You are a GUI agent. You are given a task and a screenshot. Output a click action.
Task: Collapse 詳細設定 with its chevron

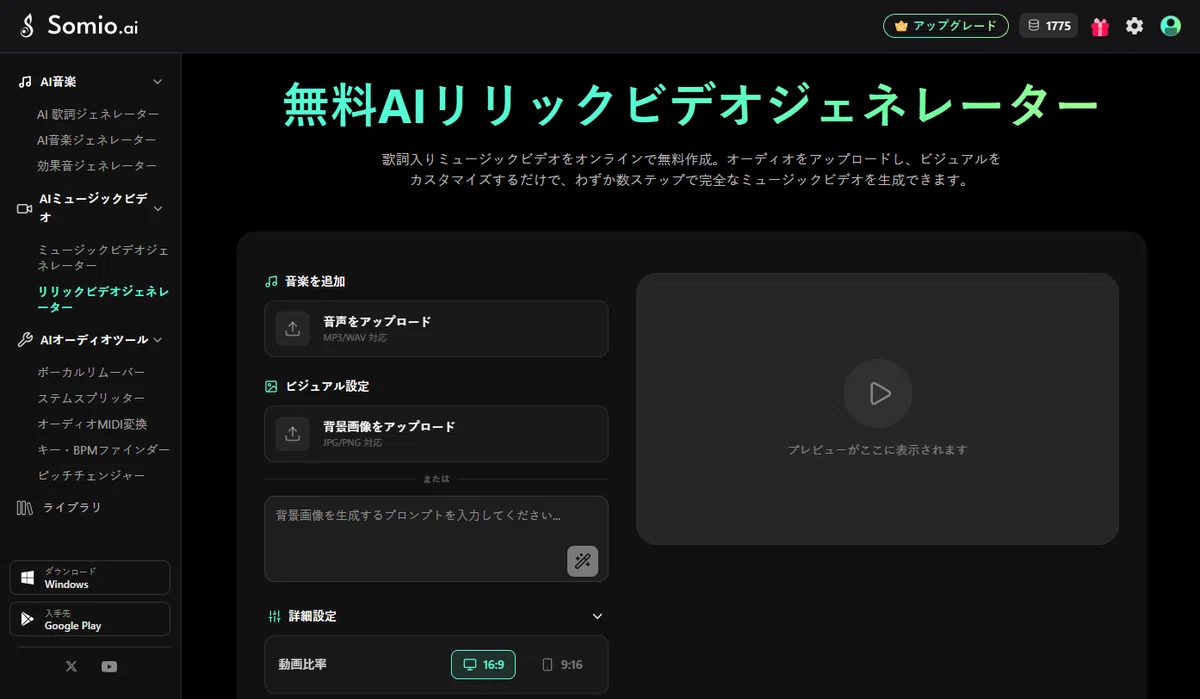click(x=598, y=616)
